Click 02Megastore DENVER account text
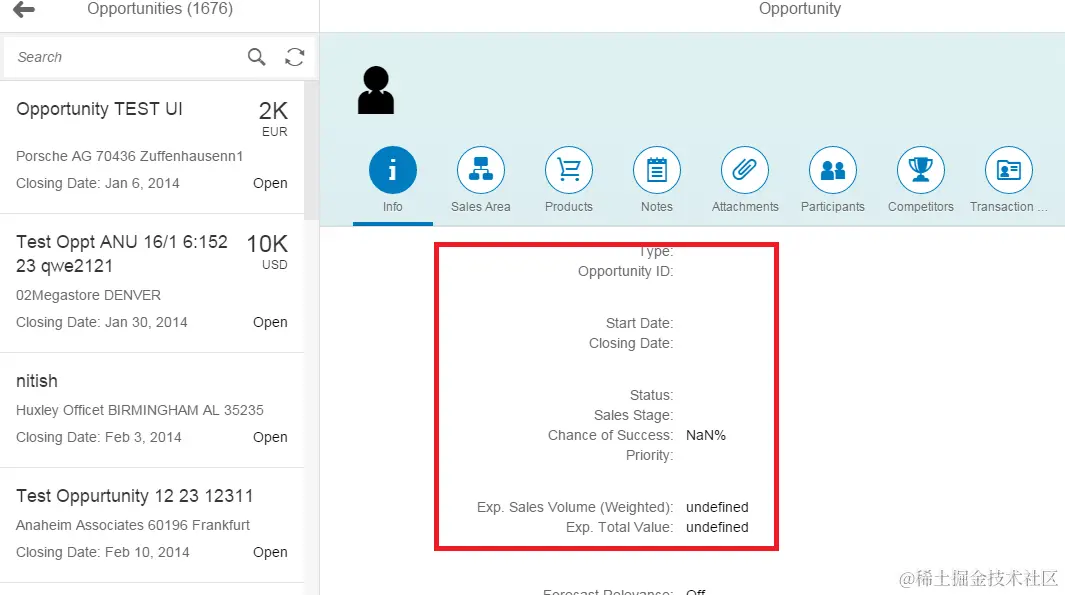1065x595 pixels. pos(88,295)
